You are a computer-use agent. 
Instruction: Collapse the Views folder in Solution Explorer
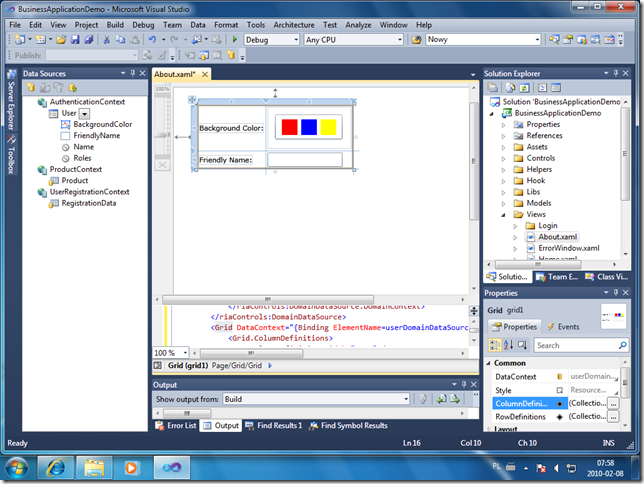tap(503, 214)
